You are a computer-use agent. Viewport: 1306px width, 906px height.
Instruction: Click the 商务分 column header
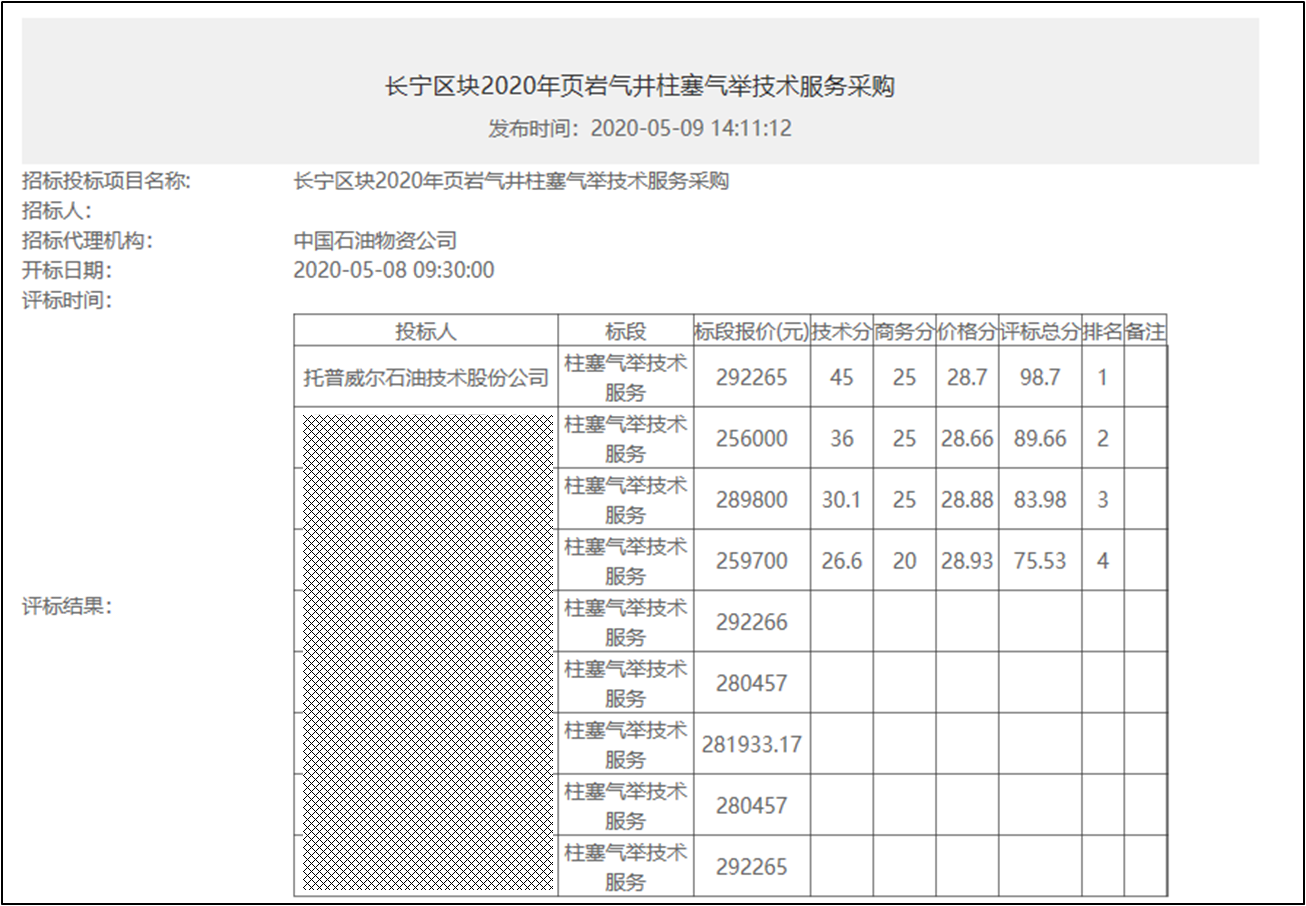point(904,332)
